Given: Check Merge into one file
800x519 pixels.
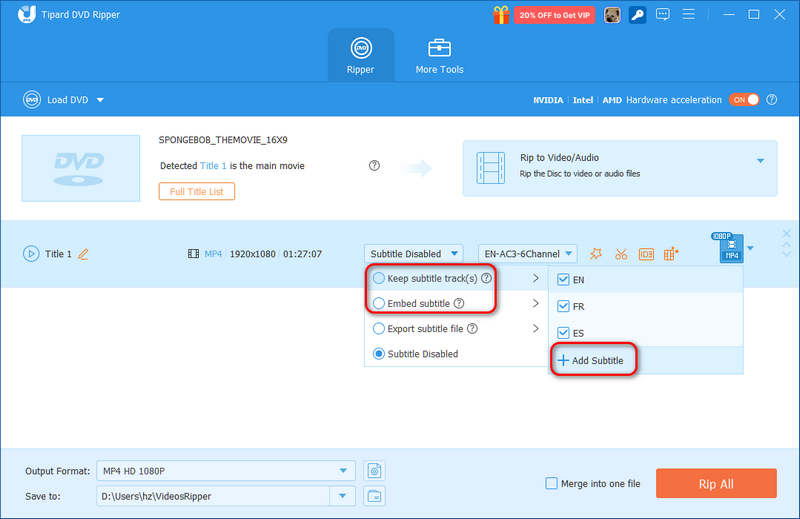Looking at the screenshot, I should click(x=552, y=483).
